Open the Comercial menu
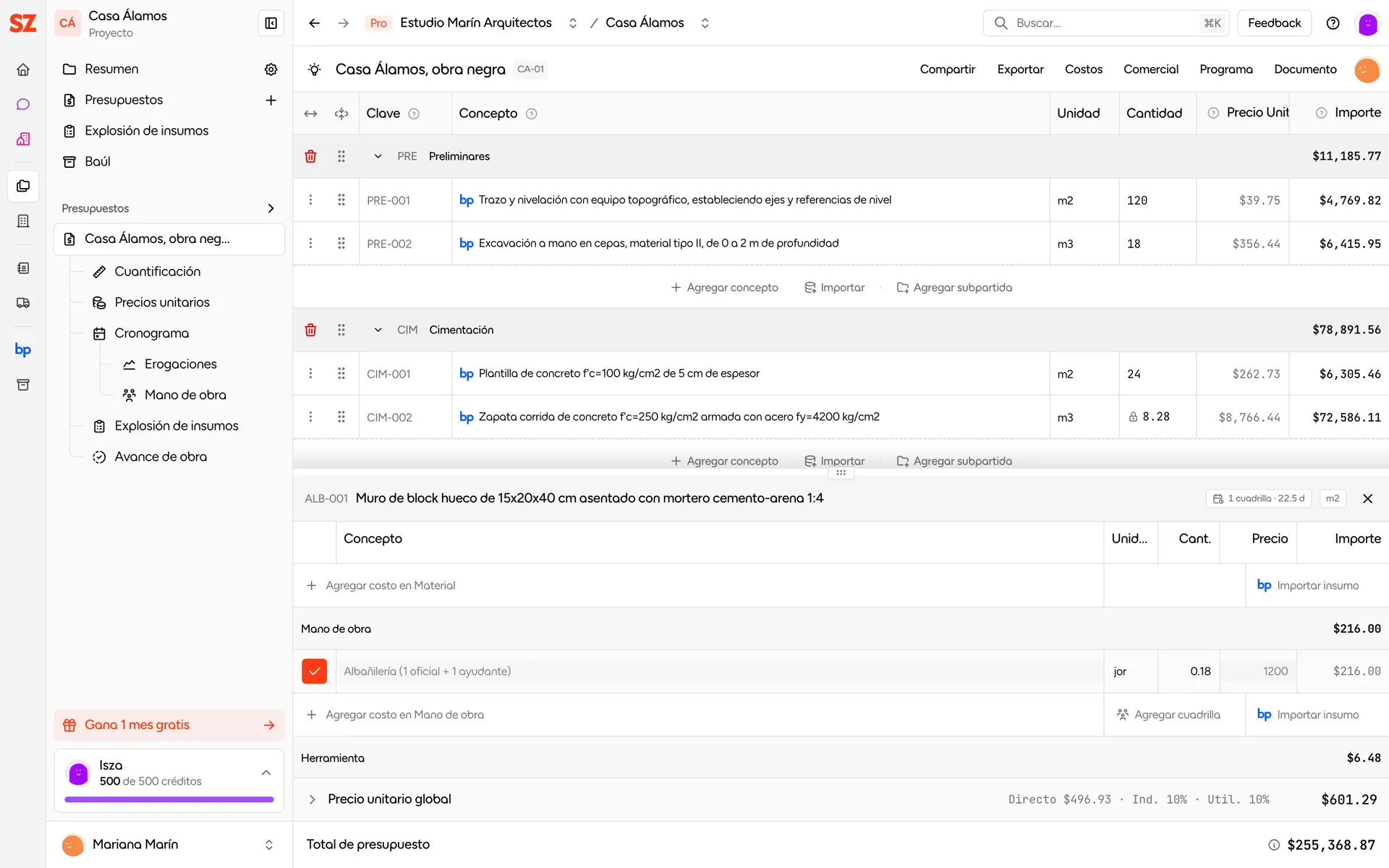 [1150, 69]
